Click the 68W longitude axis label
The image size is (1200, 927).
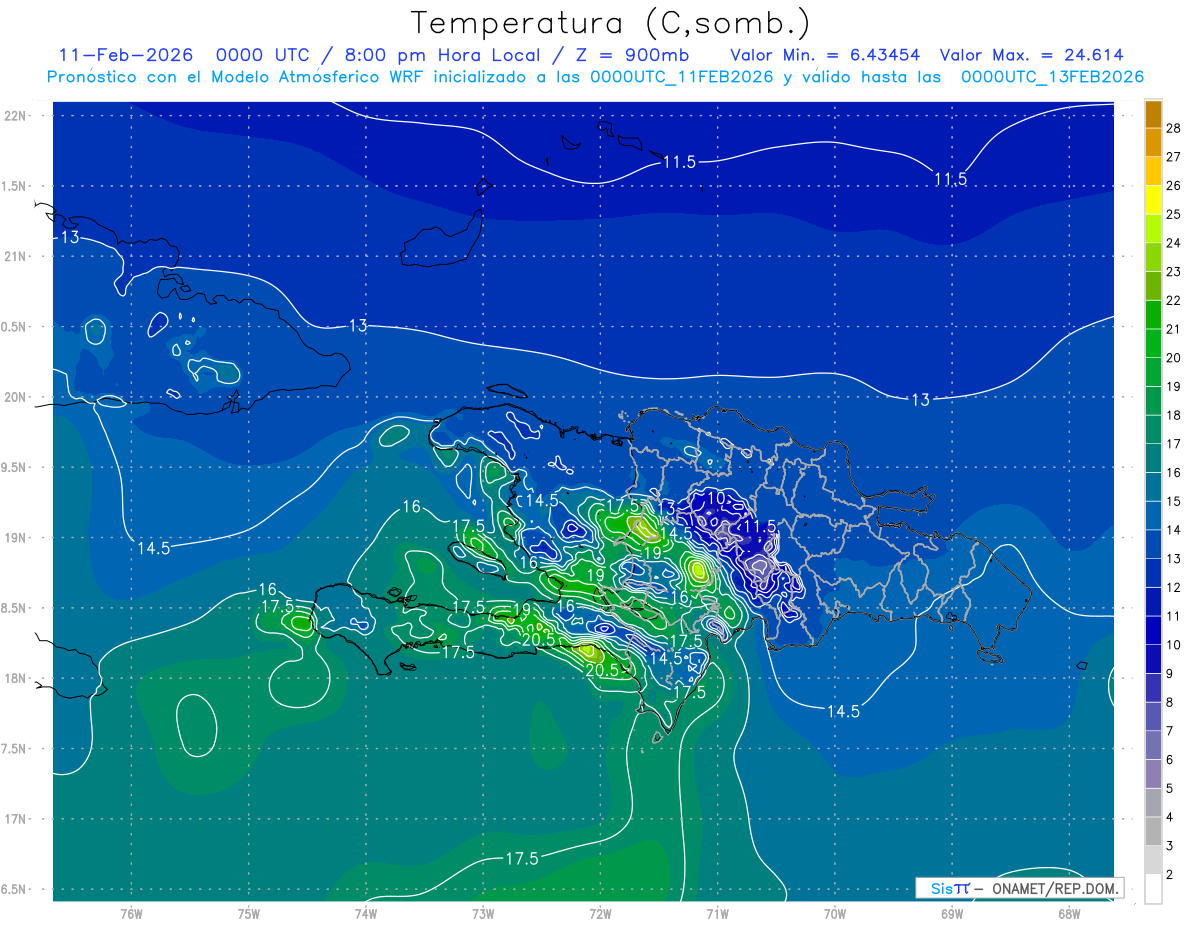click(x=1068, y=913)
